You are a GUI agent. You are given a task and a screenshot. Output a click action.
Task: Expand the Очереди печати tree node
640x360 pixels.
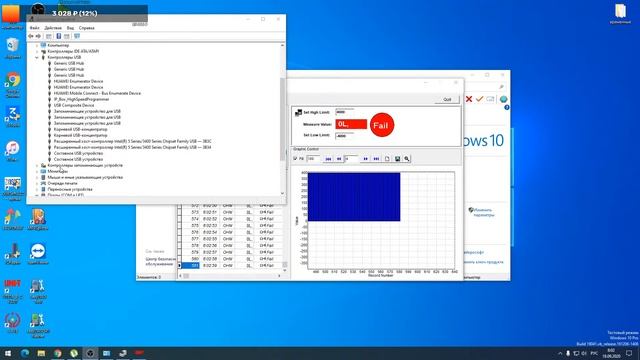[37, 183]
